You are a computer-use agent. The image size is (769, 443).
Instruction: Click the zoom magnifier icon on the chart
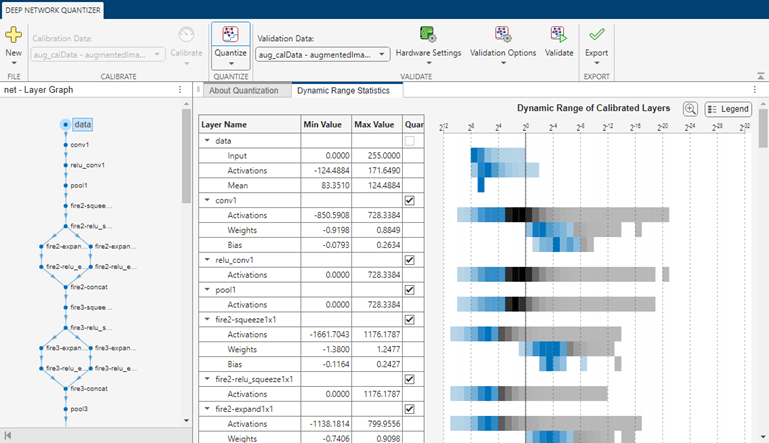pyautogui.click(x=690, y=109)
